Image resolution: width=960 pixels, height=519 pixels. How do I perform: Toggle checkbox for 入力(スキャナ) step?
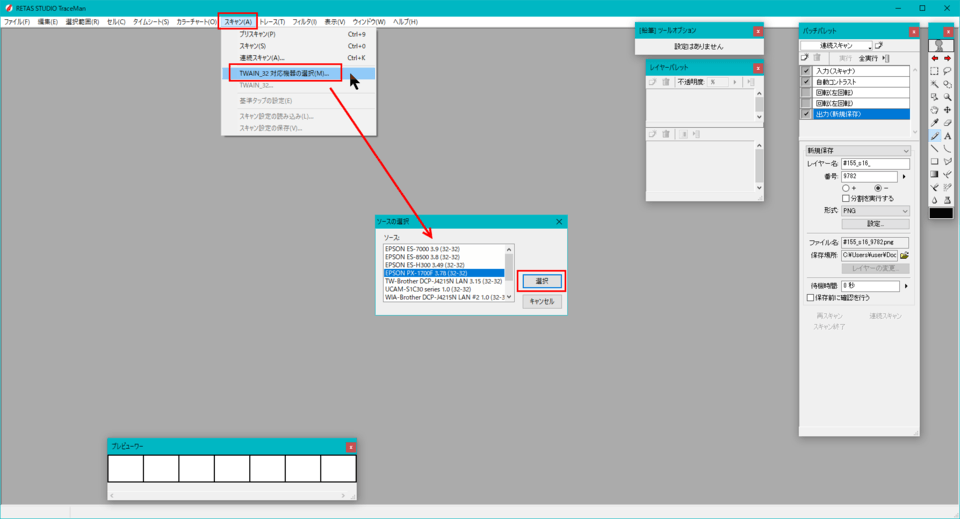tap(806, 71)
